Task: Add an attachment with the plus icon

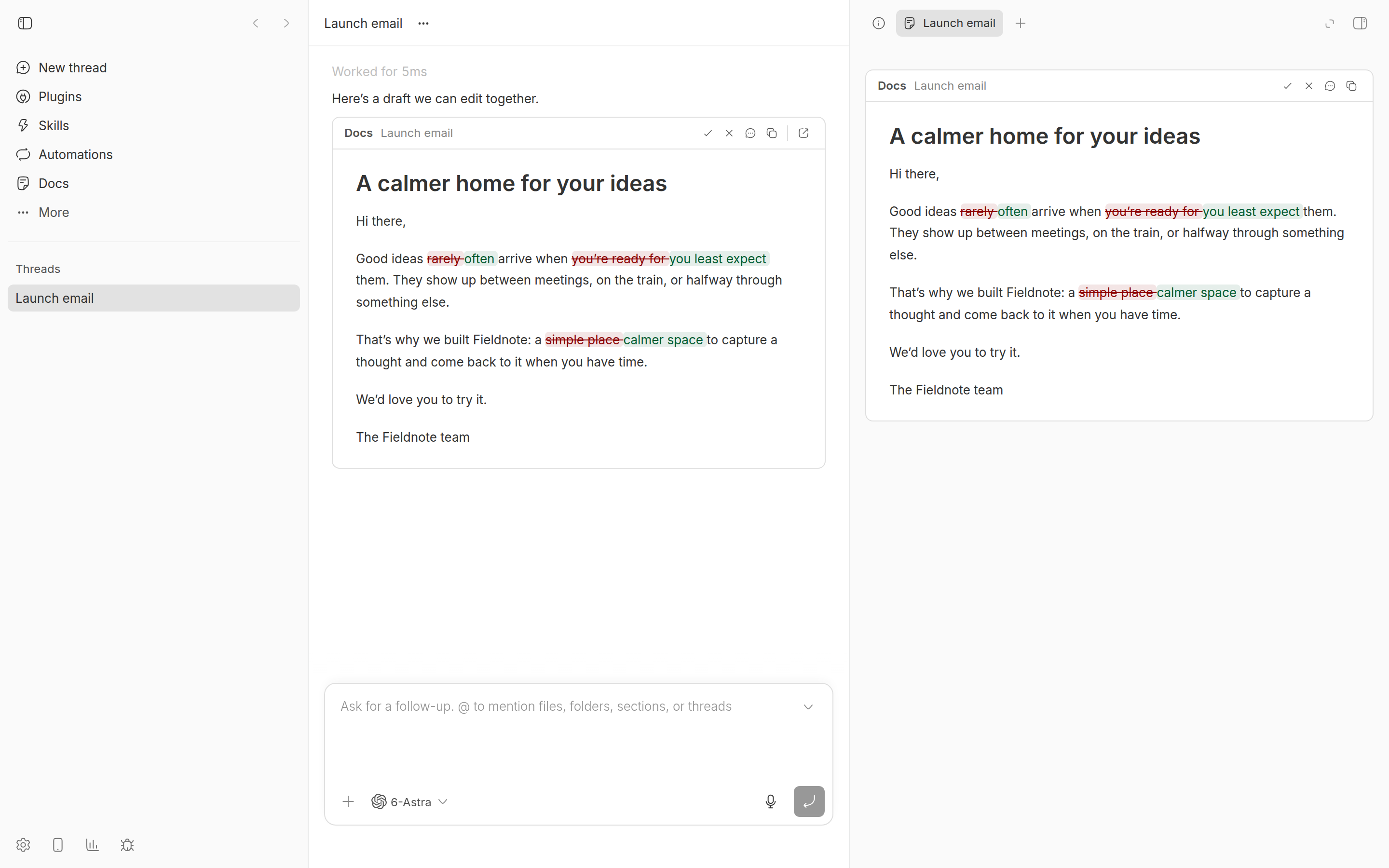Action: (348, 801)
